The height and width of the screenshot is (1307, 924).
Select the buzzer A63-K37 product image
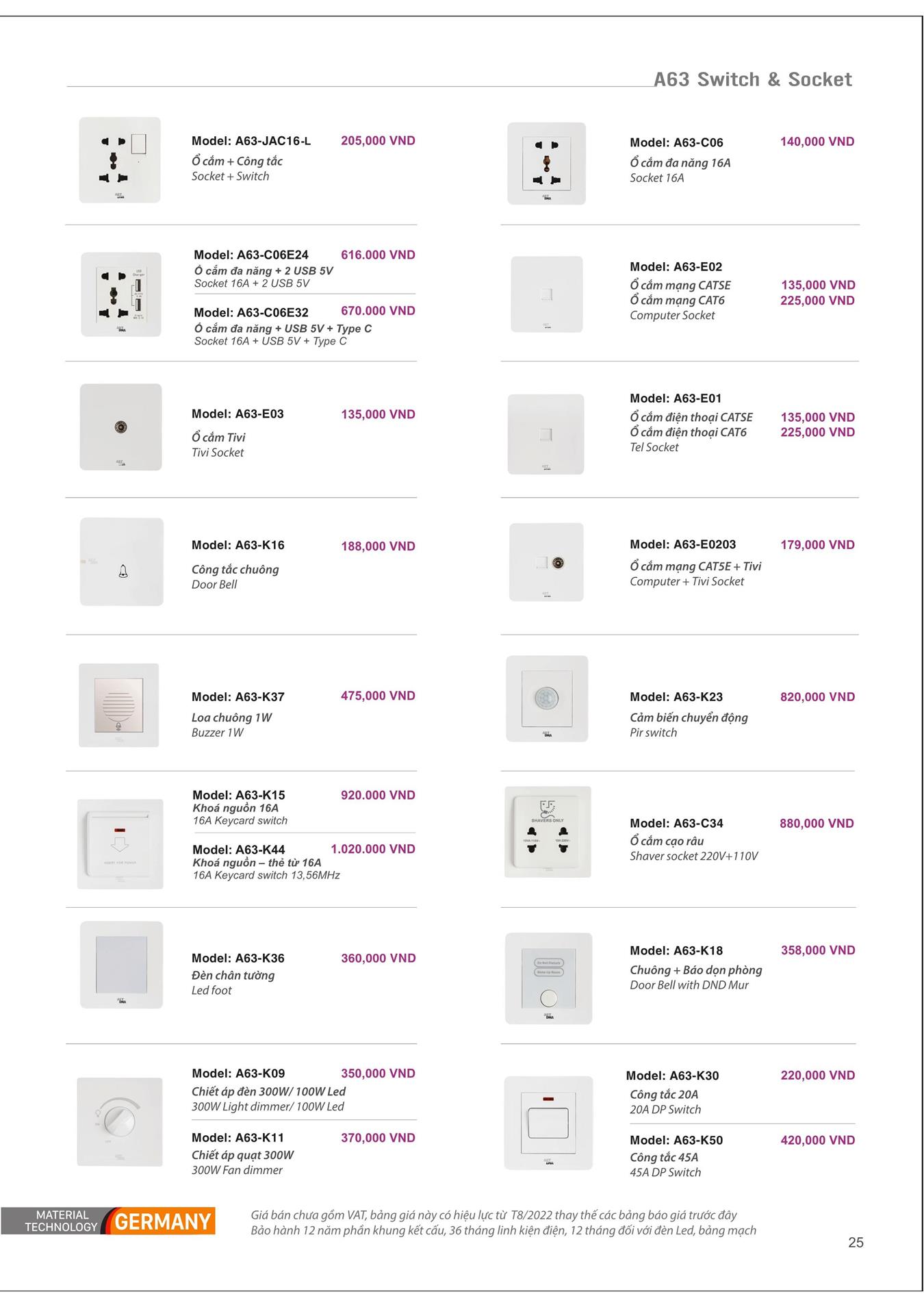pos(119,705)
